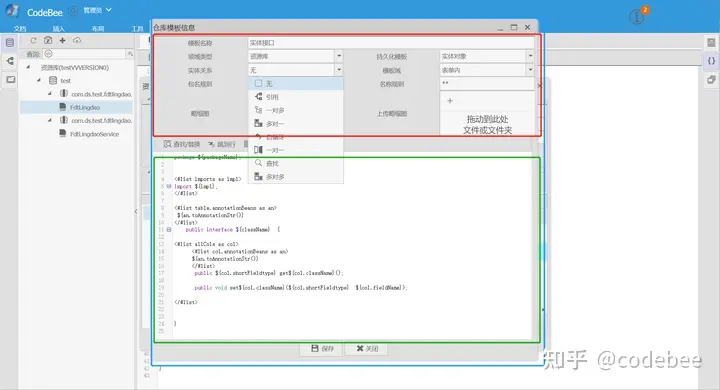
Task: Close the 仓库模板信息 dialog
Action: coord(528,27)
